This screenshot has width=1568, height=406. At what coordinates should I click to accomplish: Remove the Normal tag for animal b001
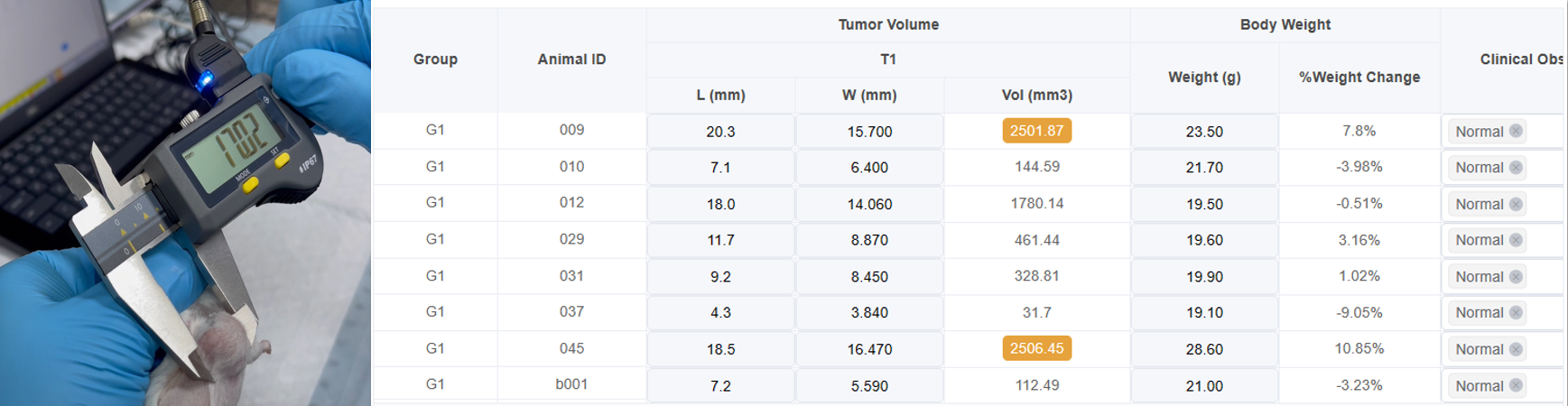pos(1516,385)
